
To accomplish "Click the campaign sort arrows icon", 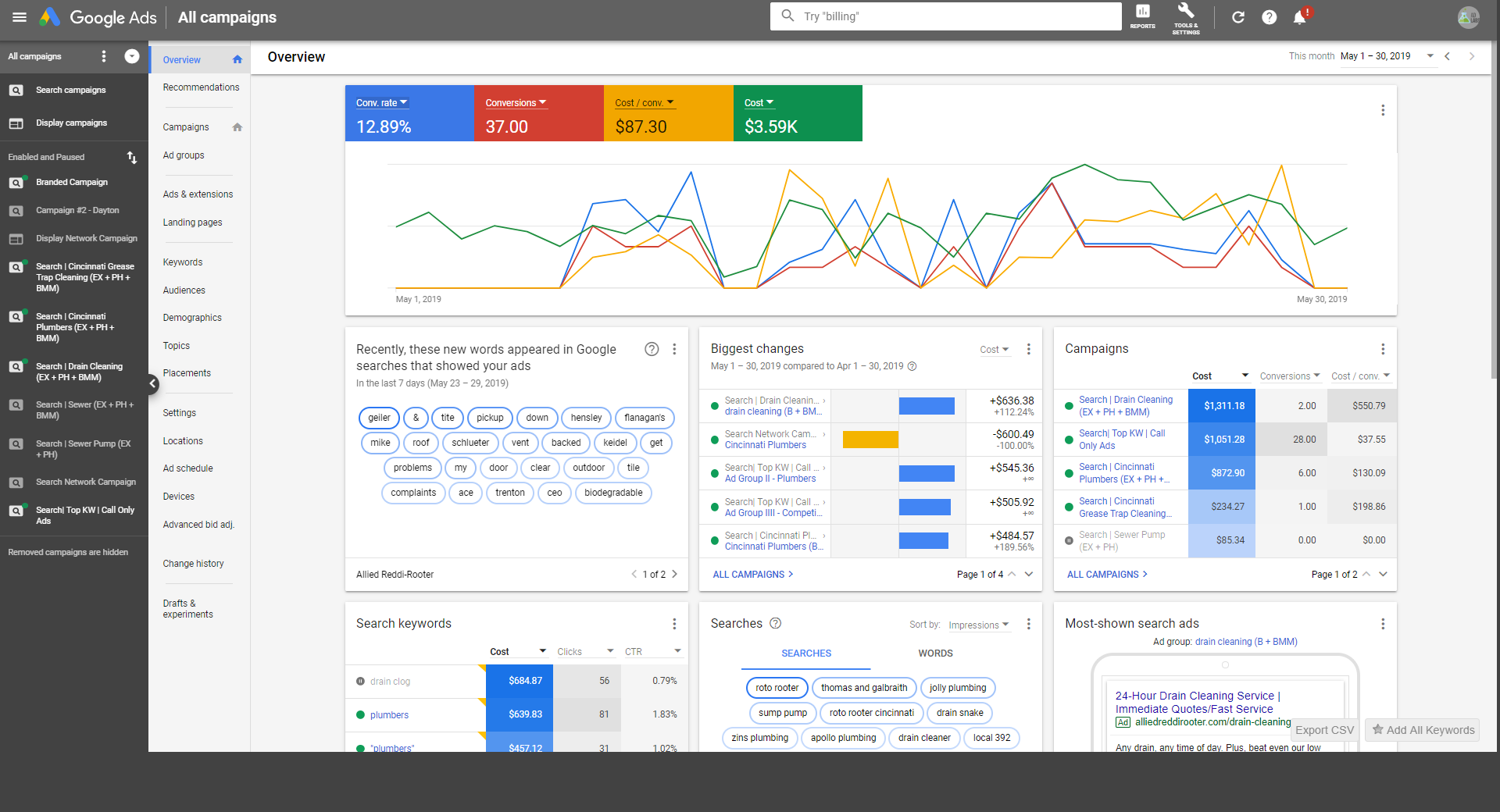I will pos(132,158).
